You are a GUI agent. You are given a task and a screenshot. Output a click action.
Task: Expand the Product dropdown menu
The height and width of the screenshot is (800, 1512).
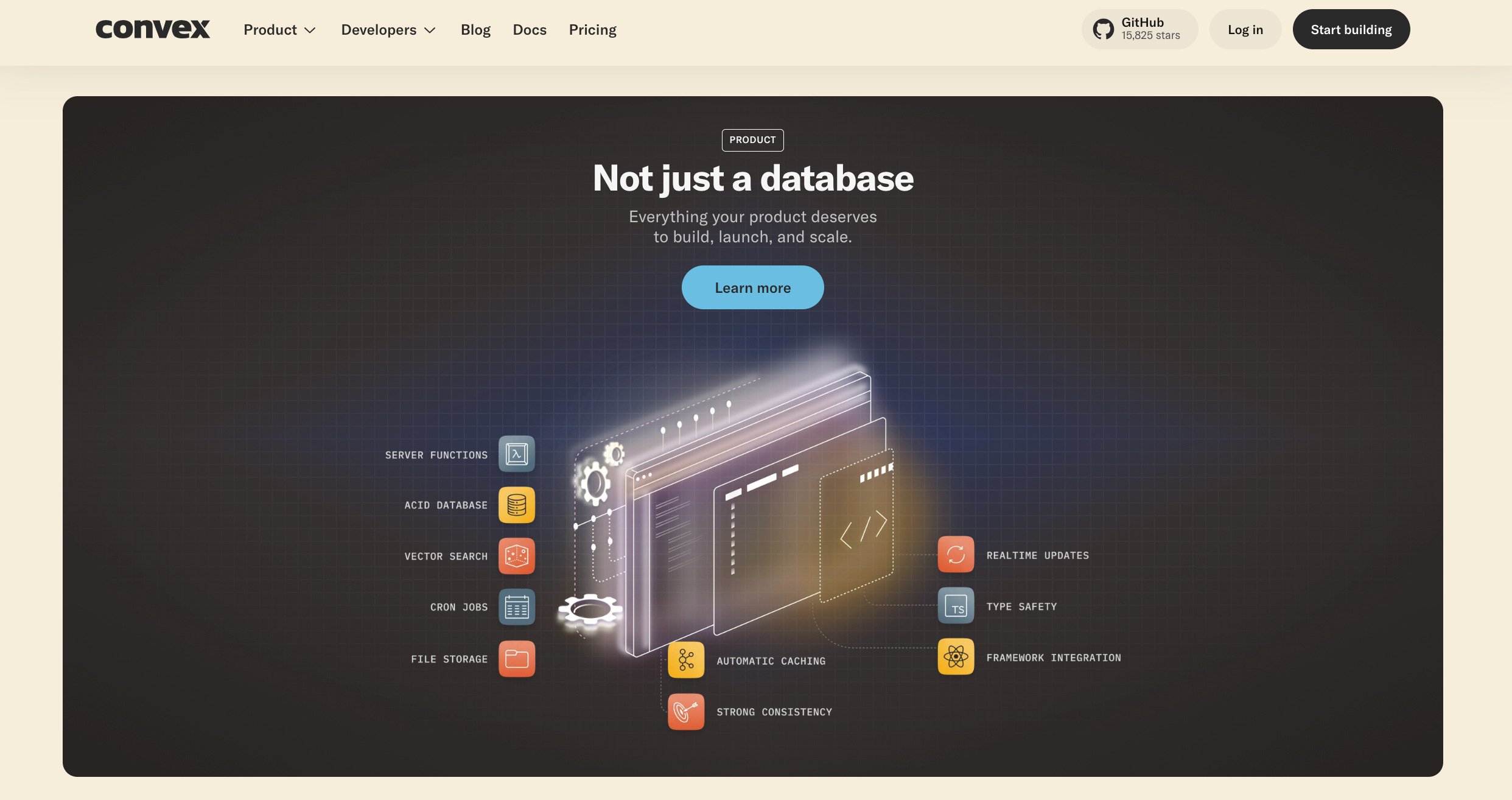pos(279,30)
